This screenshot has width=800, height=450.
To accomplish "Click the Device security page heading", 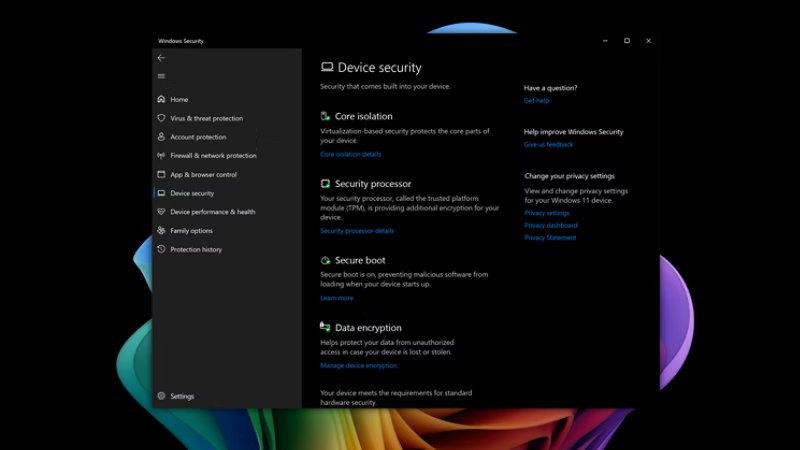I will point(380,67).
